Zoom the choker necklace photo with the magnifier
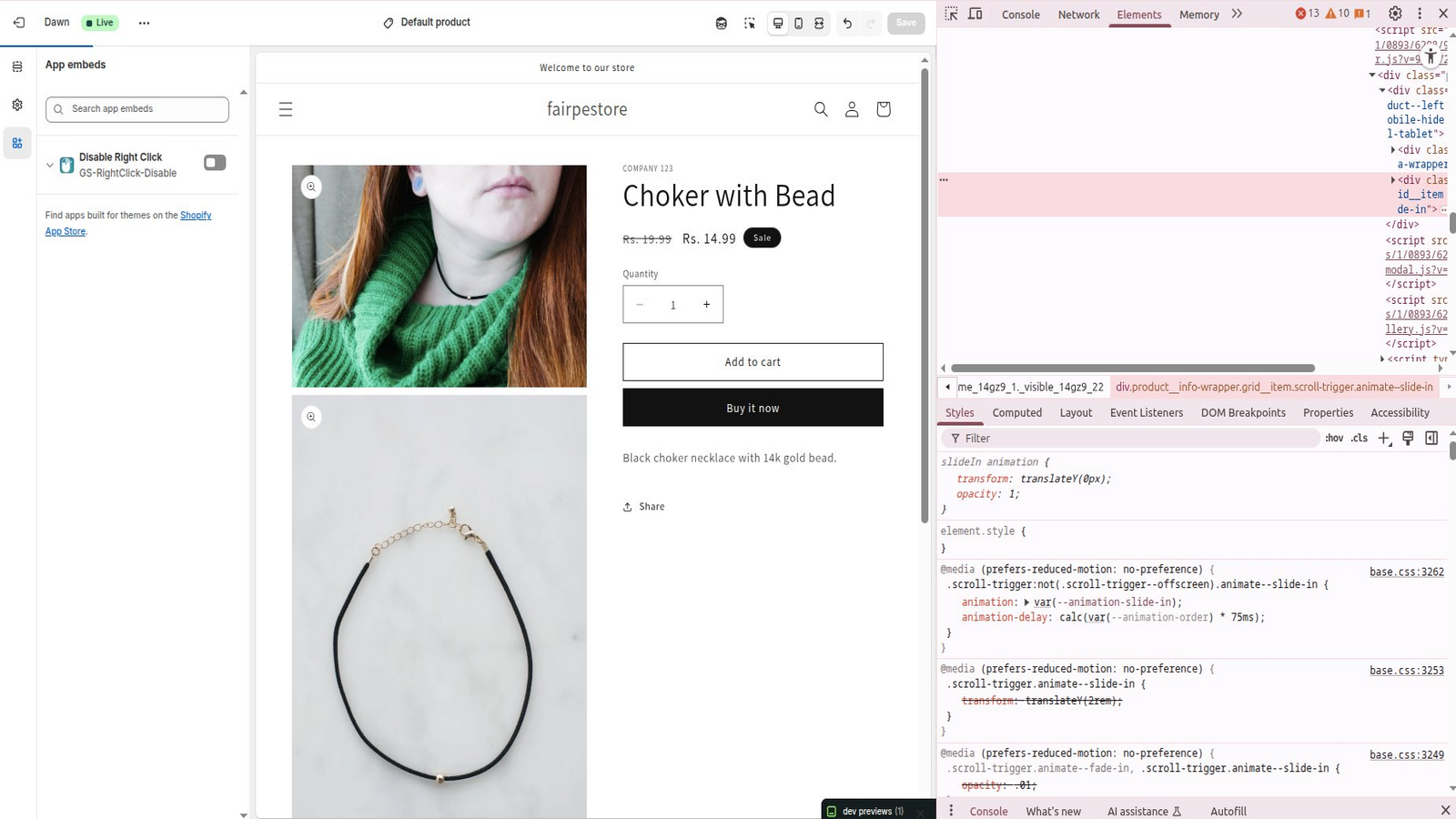This screenshot has width=1456, height=819. tap(311, 417)
